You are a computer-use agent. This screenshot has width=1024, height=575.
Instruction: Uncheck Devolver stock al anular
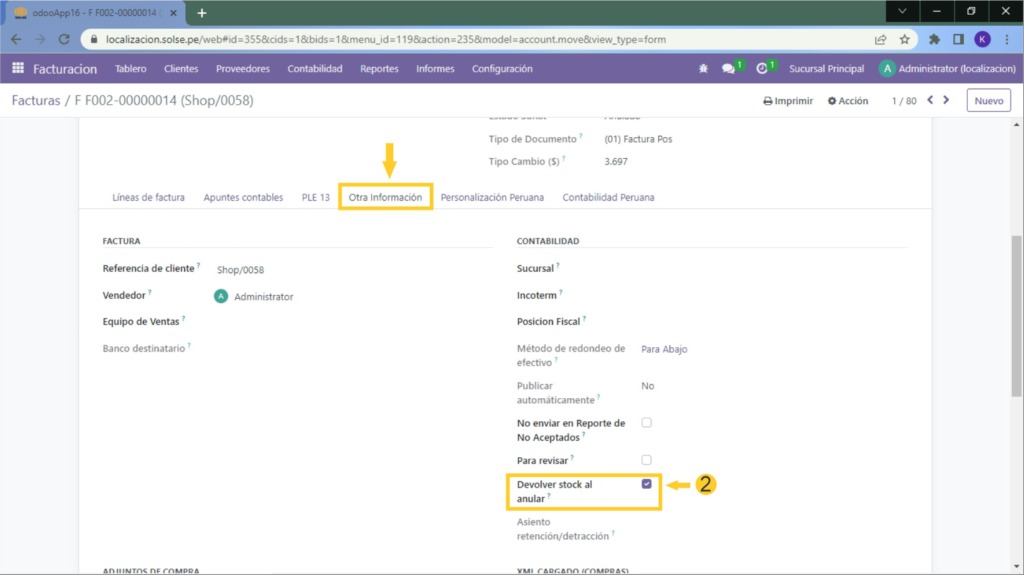pos(646,484)
